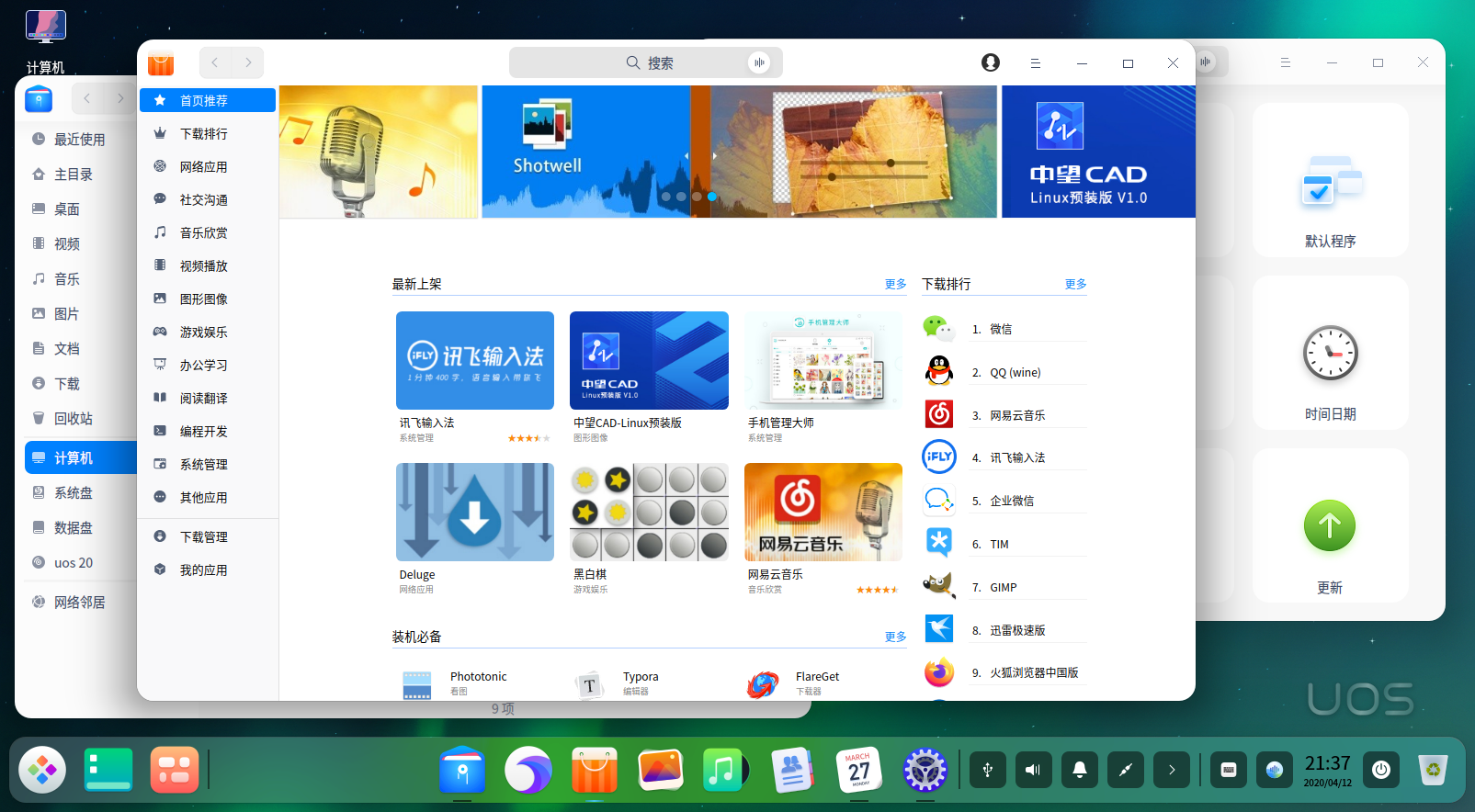Open the 阅读翻译 category
This screenshot has height=812, width=1475.
click(x=208, y=398)
